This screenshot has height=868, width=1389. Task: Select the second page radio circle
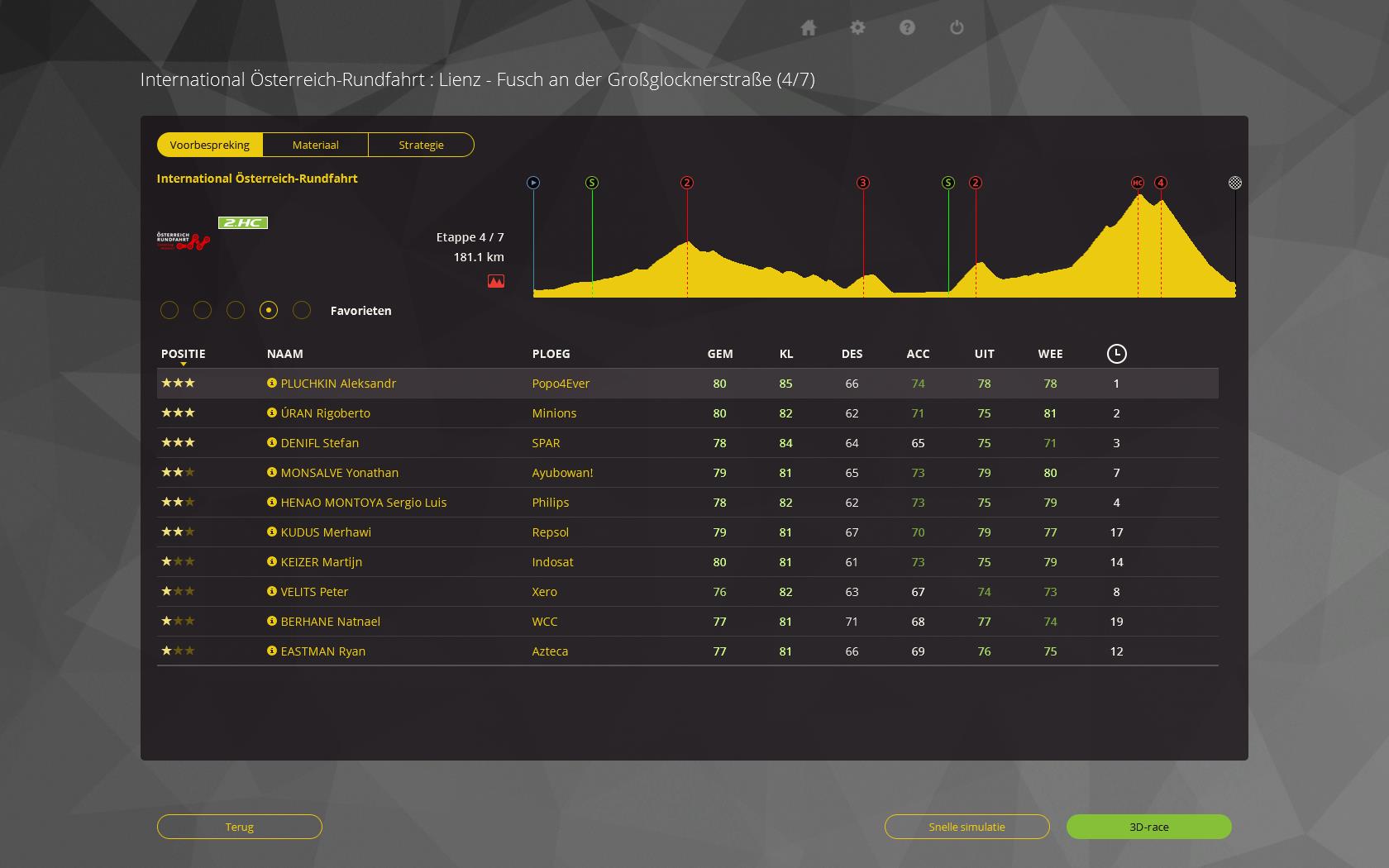[x=203, y=310]
